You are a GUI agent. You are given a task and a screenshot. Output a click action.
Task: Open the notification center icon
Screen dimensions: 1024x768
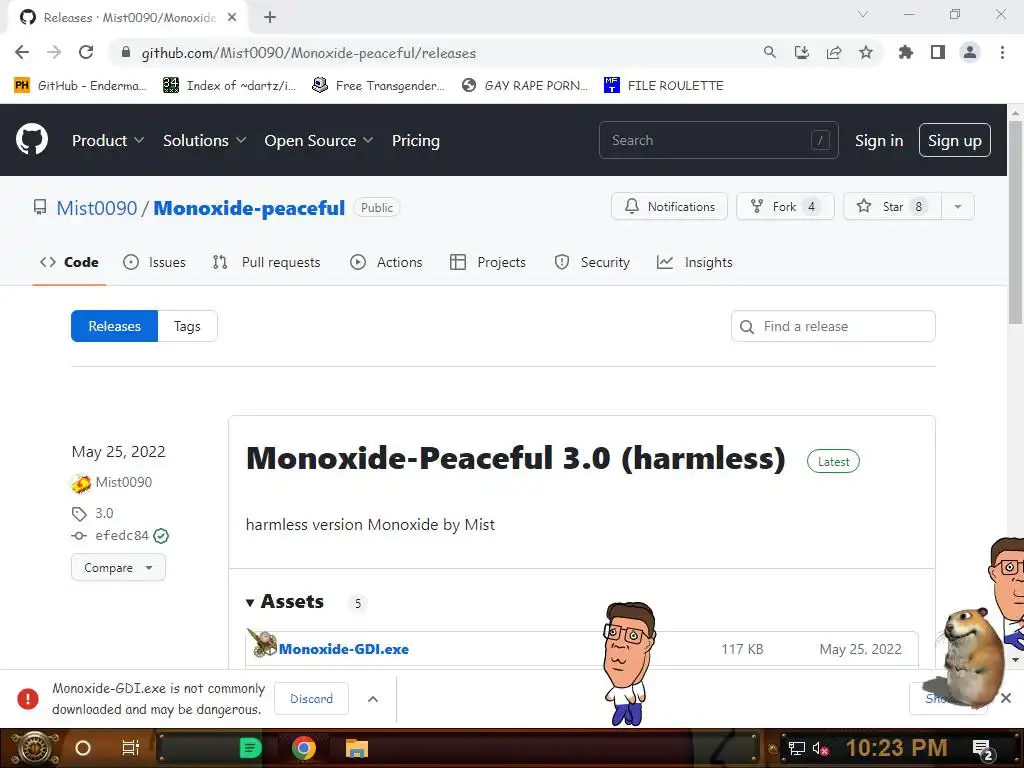(x=983, y=749)
